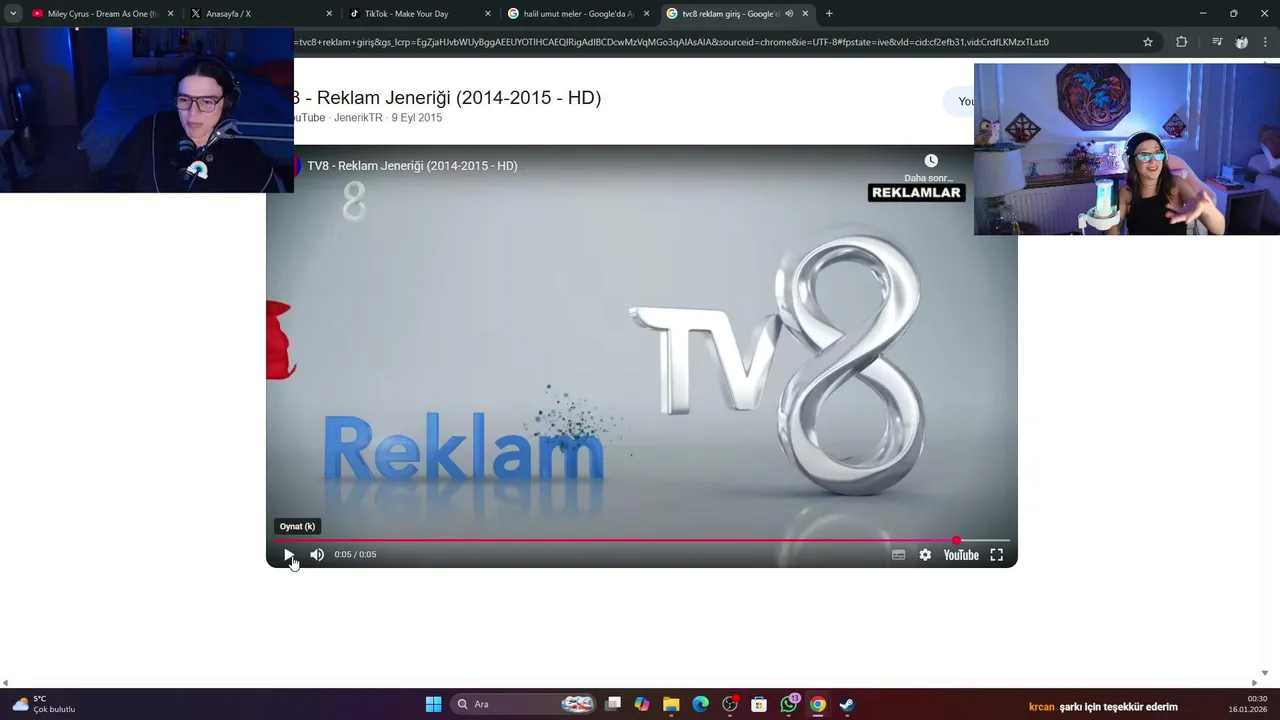1280x720 pixels.
Task: Open WhatsApp from the taskbar
Action: coord(789,704)
